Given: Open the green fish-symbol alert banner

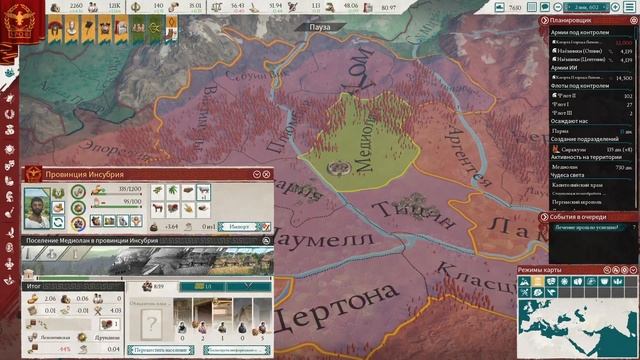Looking at the screenshot, I should coord(155,29).
